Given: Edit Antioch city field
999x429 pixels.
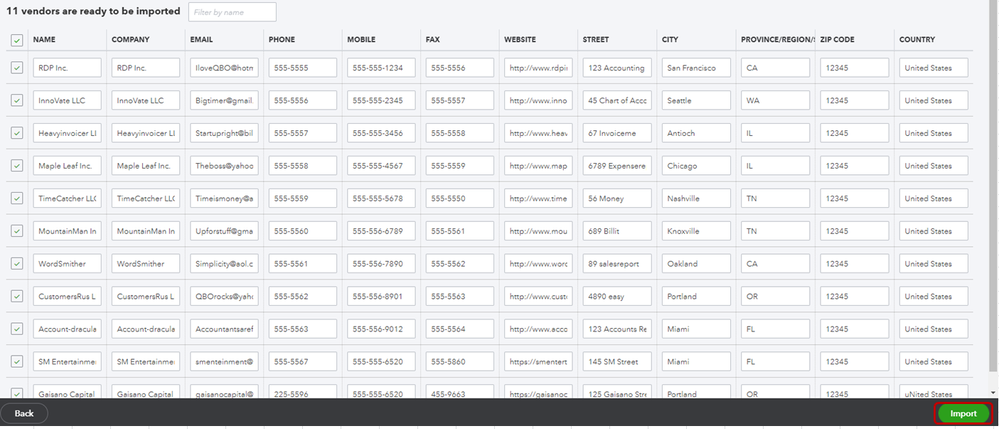Looking at the screenshot, I should (696, 133).
